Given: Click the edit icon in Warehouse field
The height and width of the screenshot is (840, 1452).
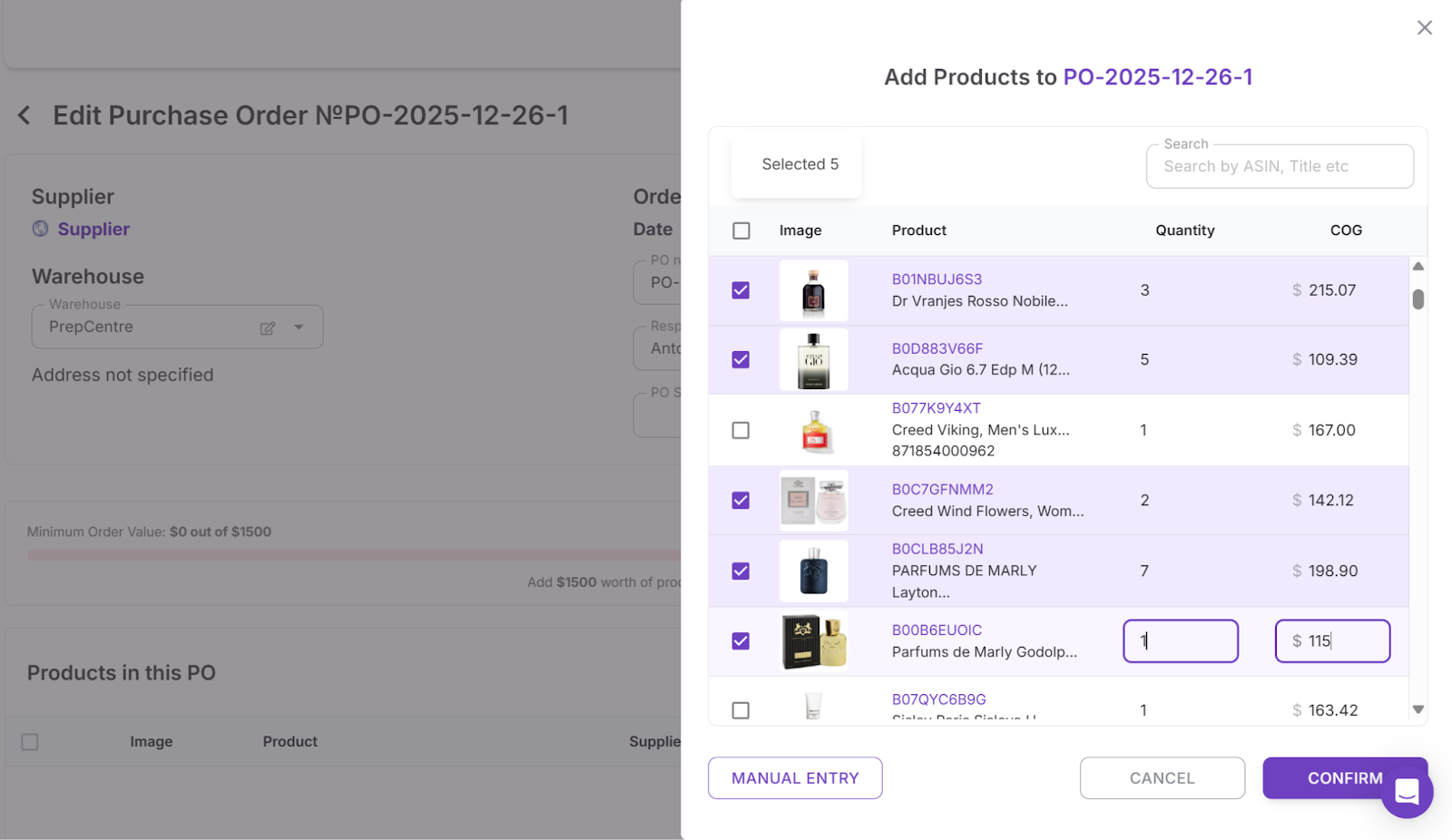Looking at the screenshot, I should 268,328.
